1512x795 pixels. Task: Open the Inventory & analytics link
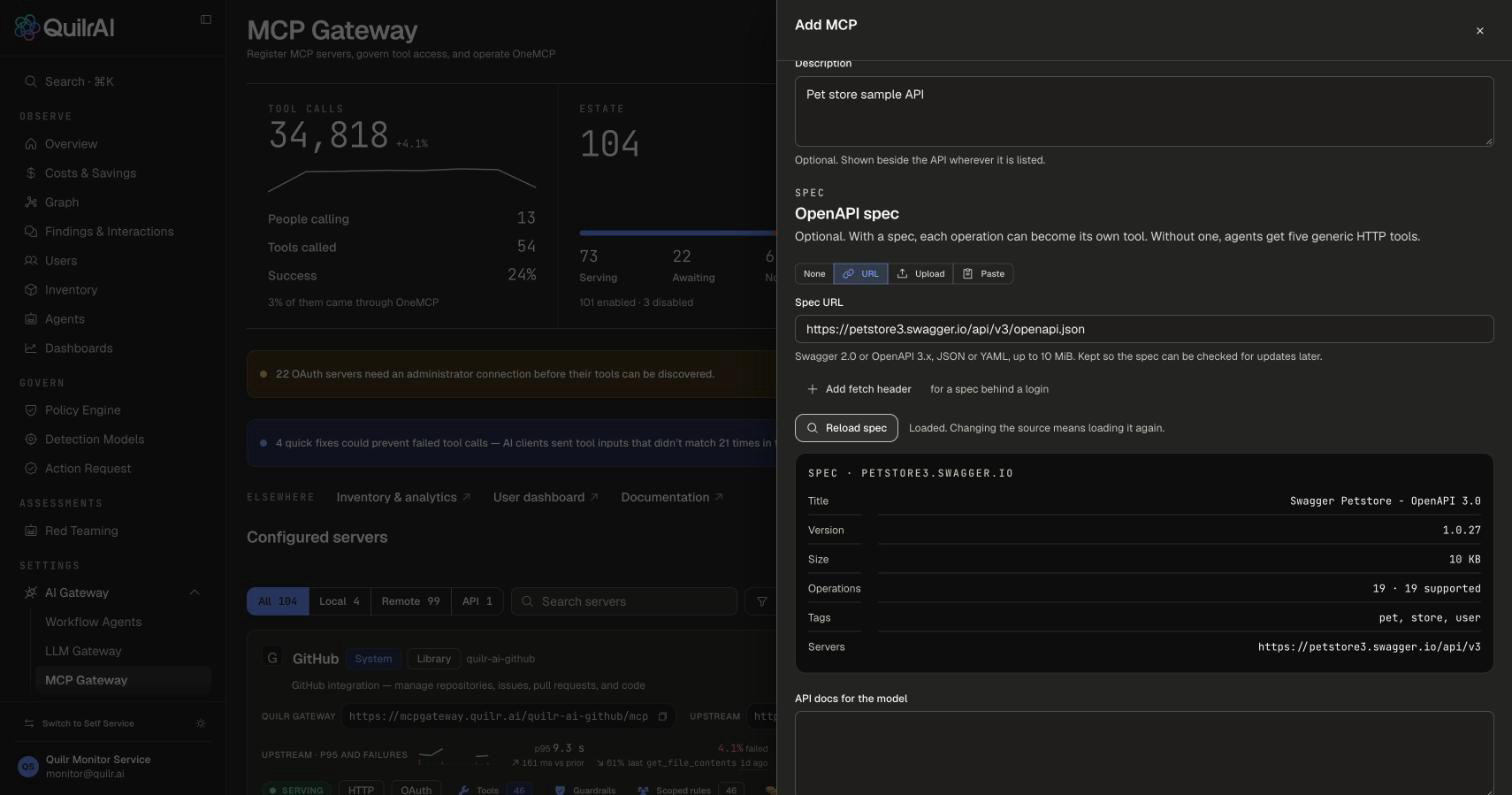pos(403,497)
